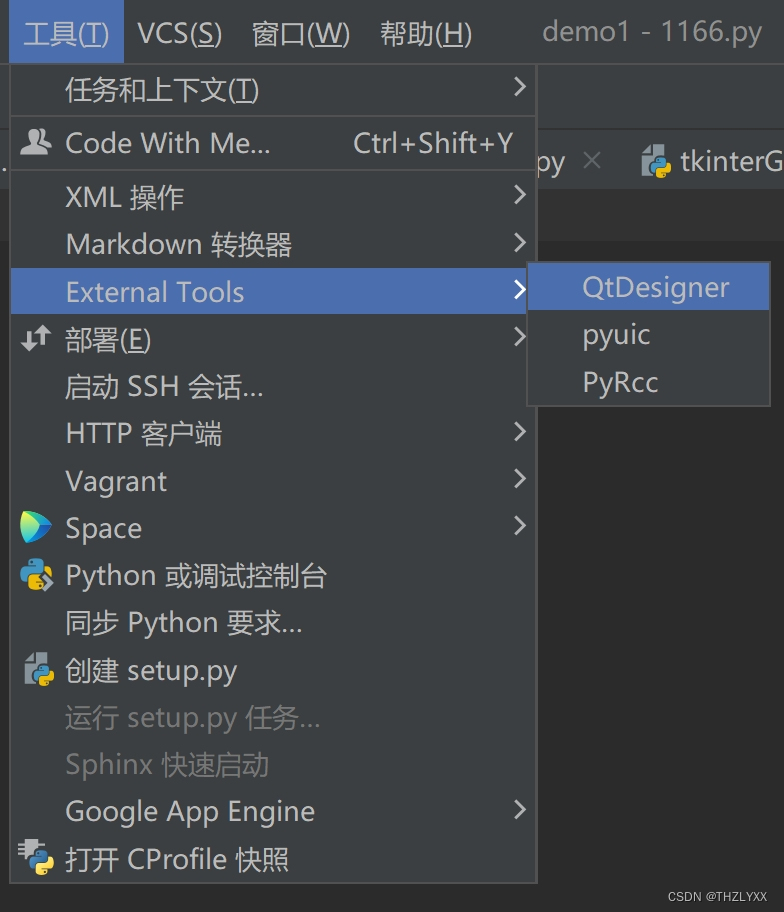Click the colorful Space logo icon
Screen dimensions: 784x912
[x=36, y=527]
